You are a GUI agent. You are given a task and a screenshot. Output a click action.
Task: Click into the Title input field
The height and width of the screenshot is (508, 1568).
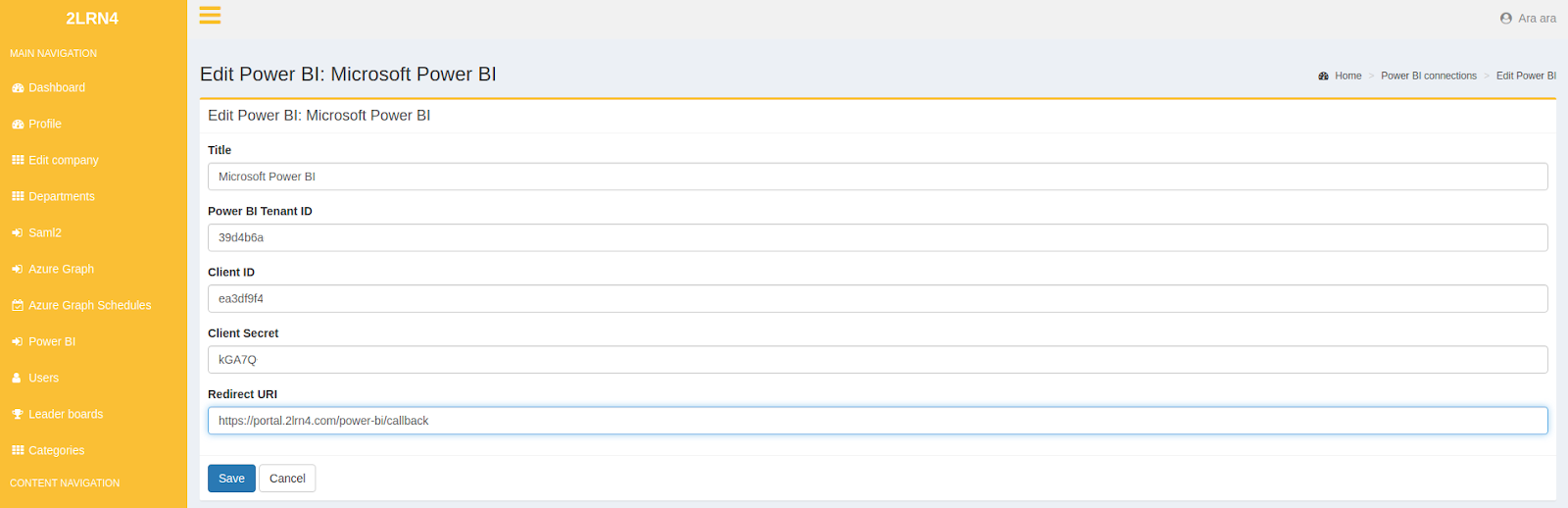(877, 177)
